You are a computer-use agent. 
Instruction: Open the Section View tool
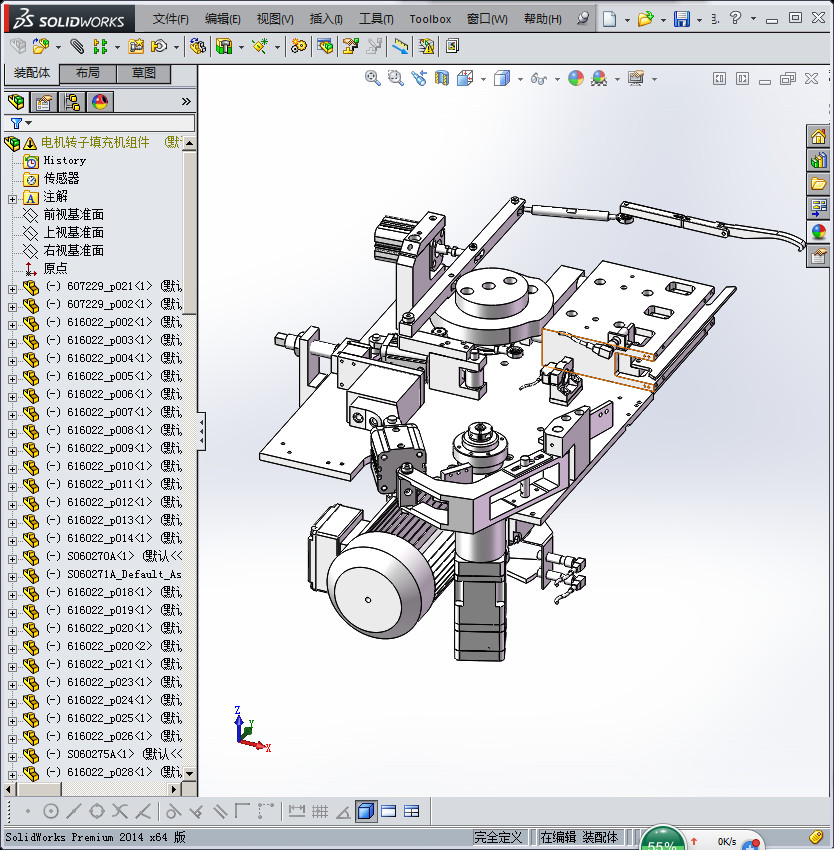[x=441, y=78]
